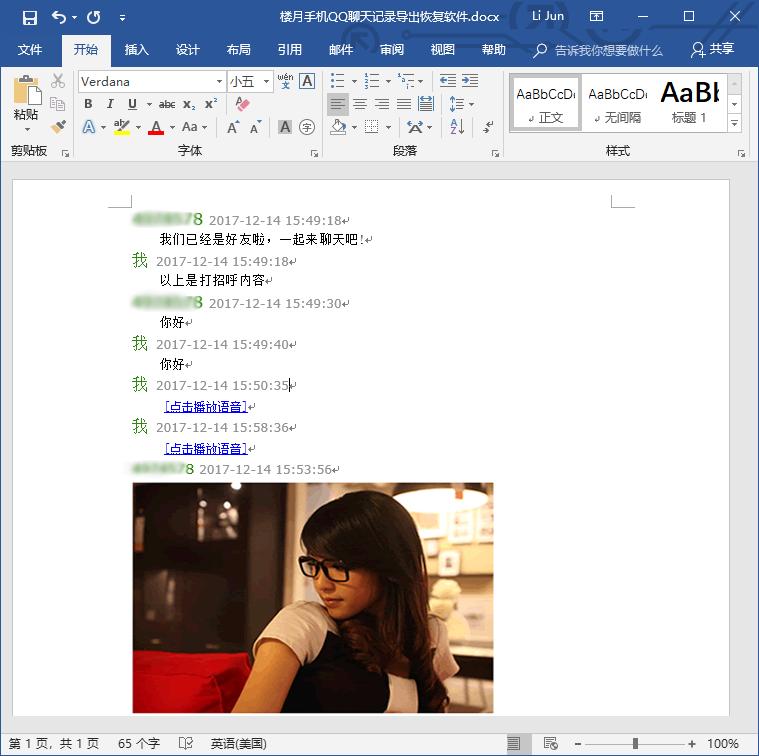759x756 pixels.
Task: Toggle Underline formatting
Action: 132,104
